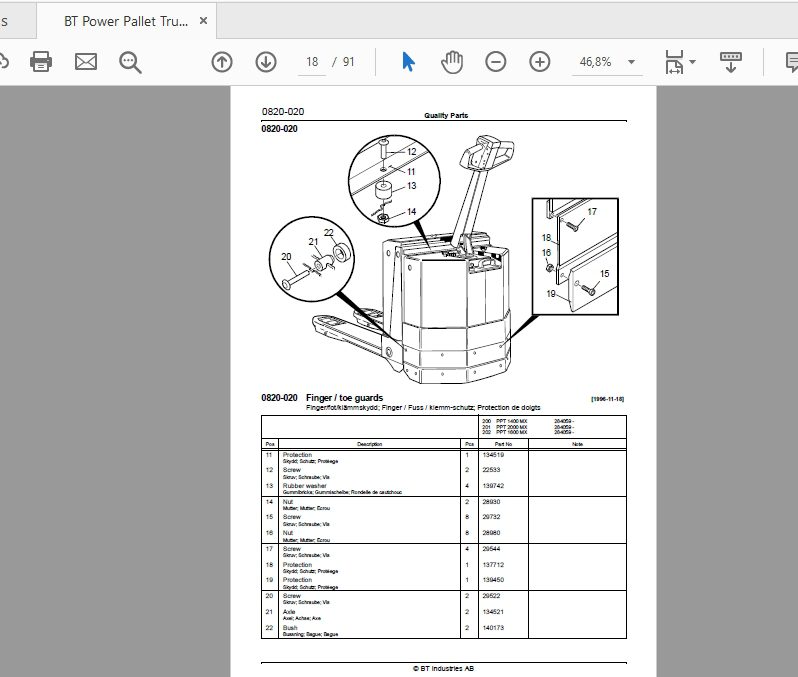Screen dimensions: 798x677
Task: Send file by email envelope icon
Action: [x=86, y=62]
